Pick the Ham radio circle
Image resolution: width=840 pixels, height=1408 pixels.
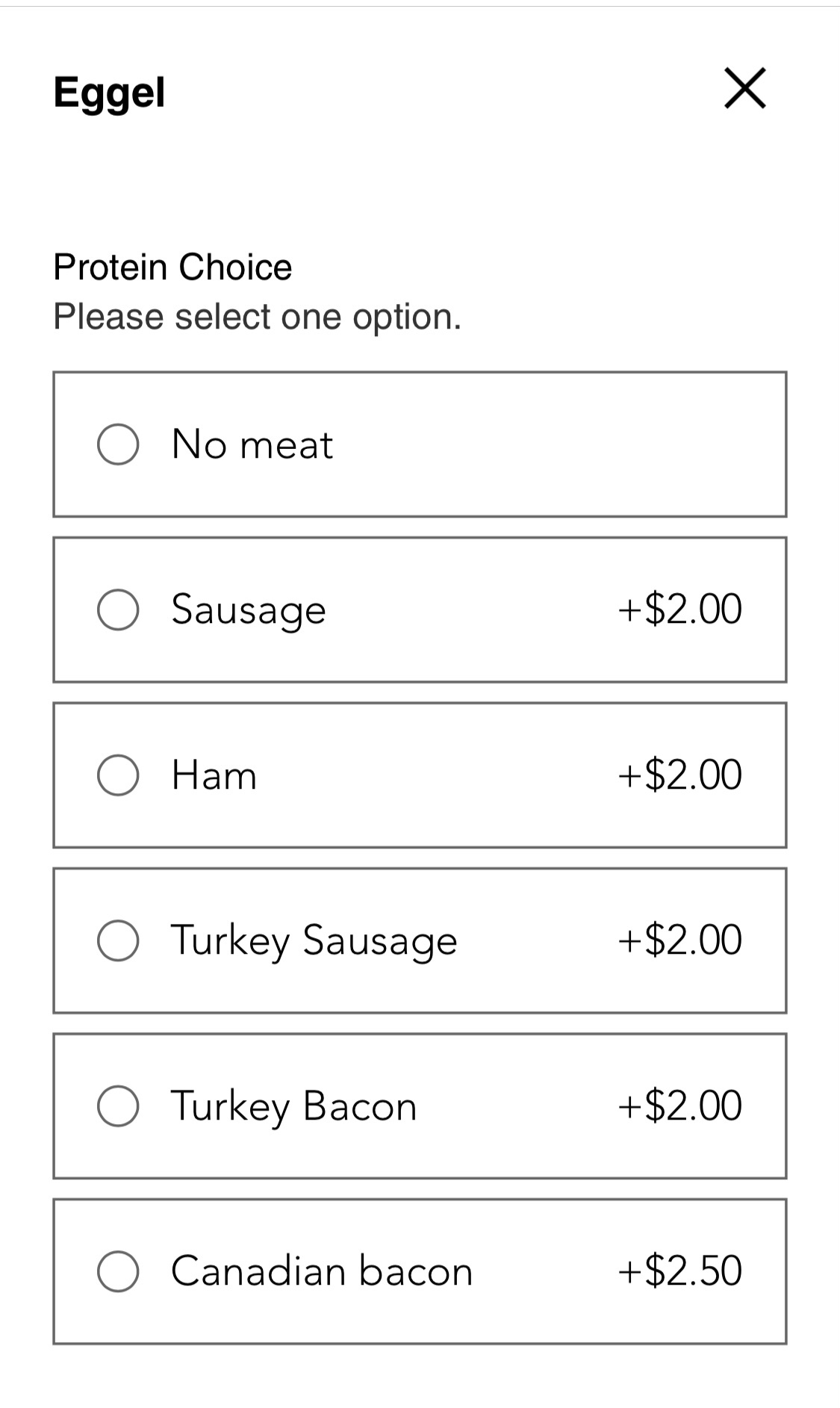tap(118, 775)
